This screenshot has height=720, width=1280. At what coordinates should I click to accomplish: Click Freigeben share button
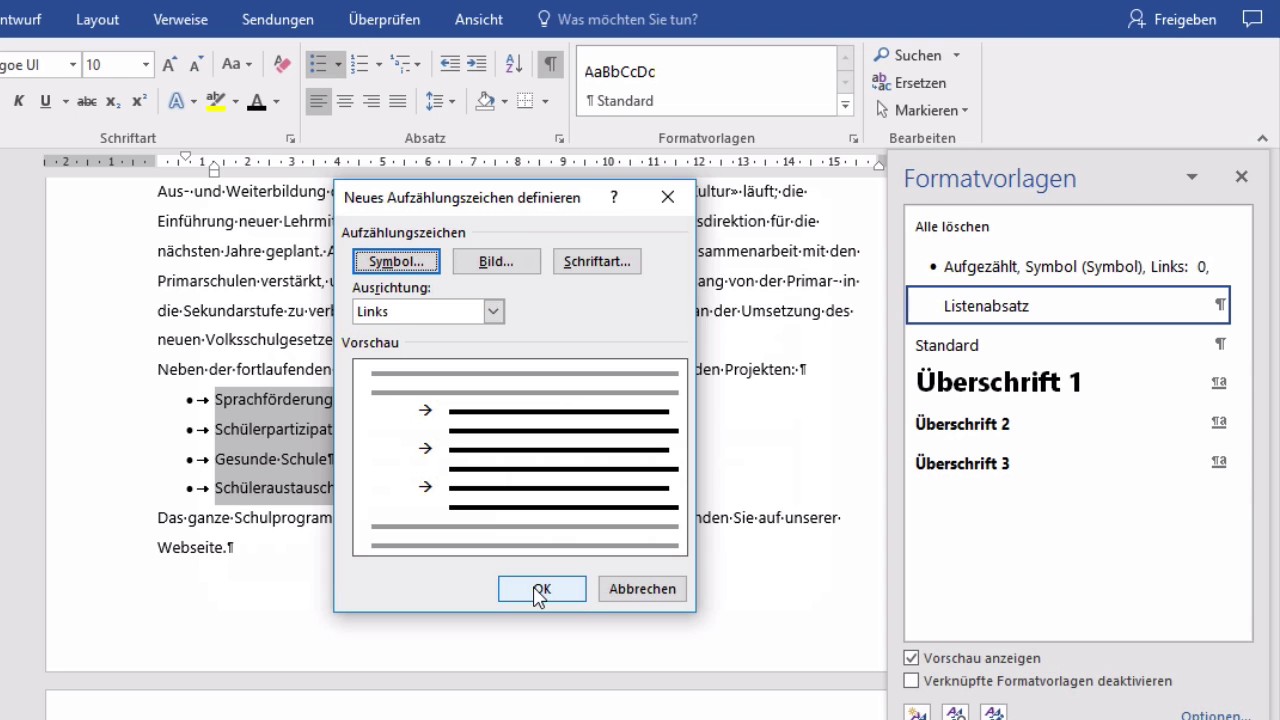[1172, 19]
